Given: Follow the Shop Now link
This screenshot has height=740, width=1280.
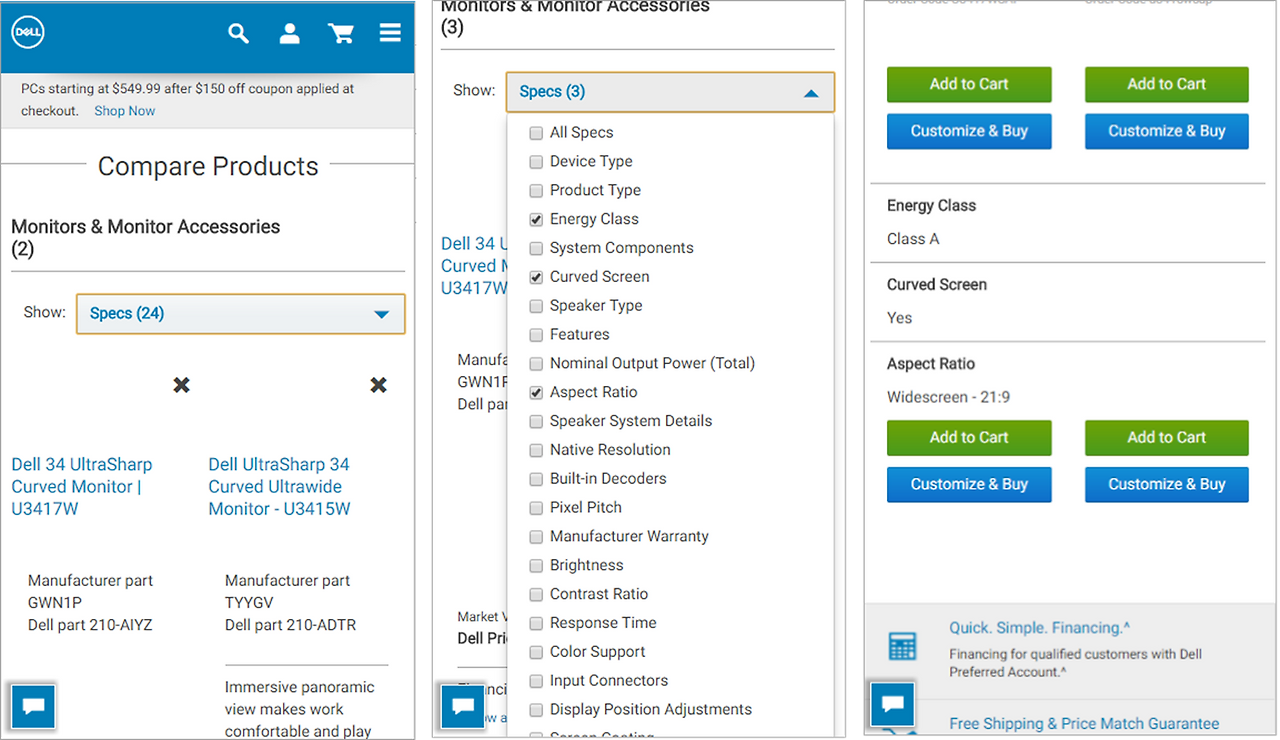Looking at the screenshot, I should (x=125, y=111).
